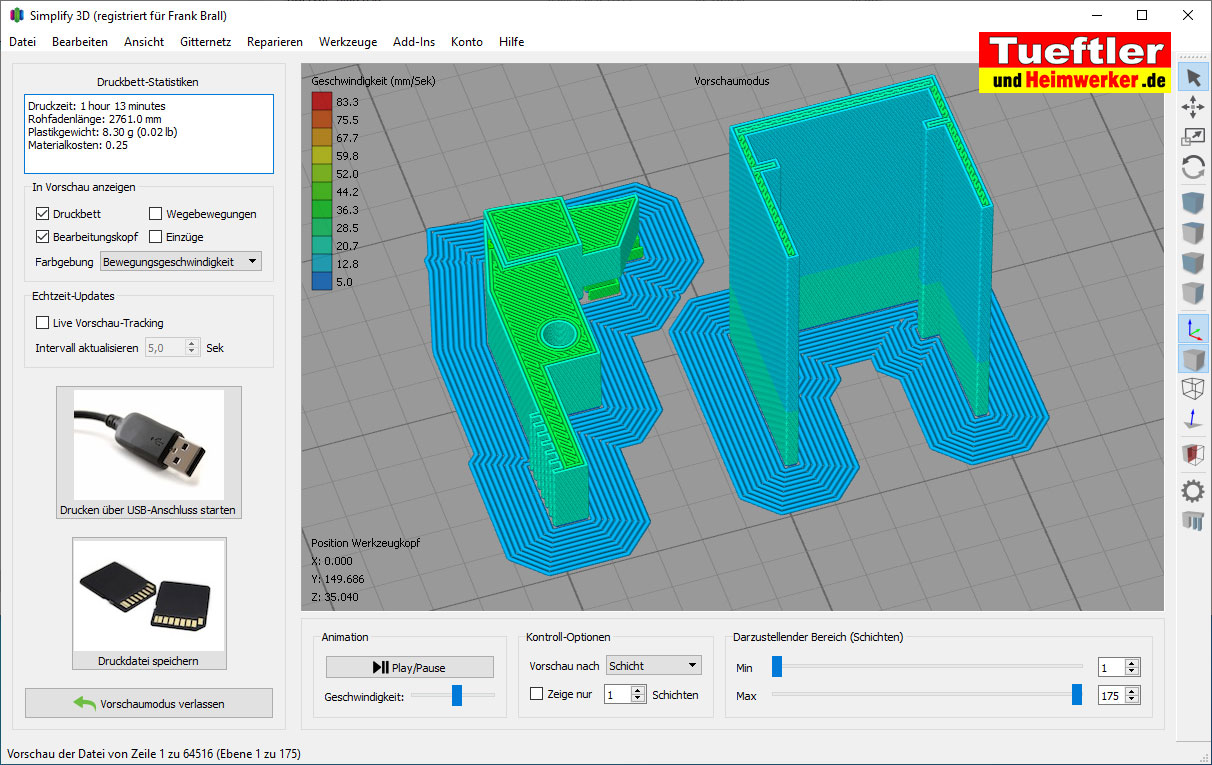
Task: Enable Live Vorschau-Tracking
Action: click(x=42, y=323)
